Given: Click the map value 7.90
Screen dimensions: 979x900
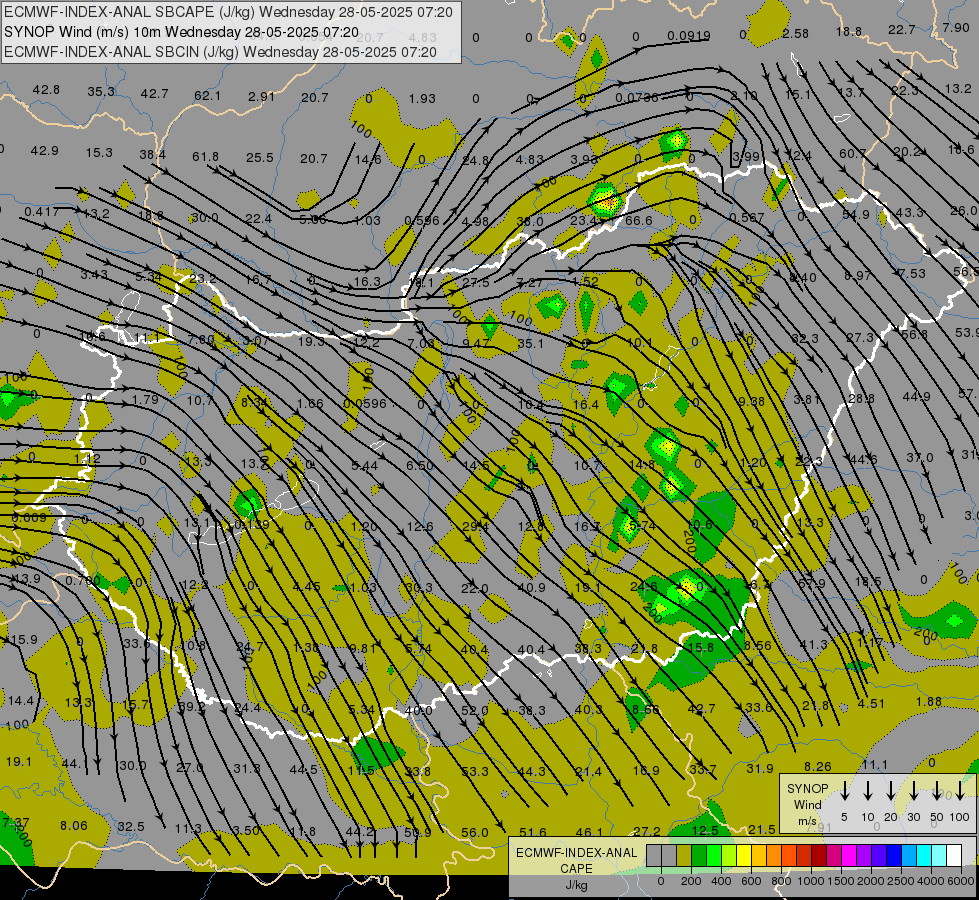Looking at the screenshot, I should pyautogui.click(x=956, y=27).
